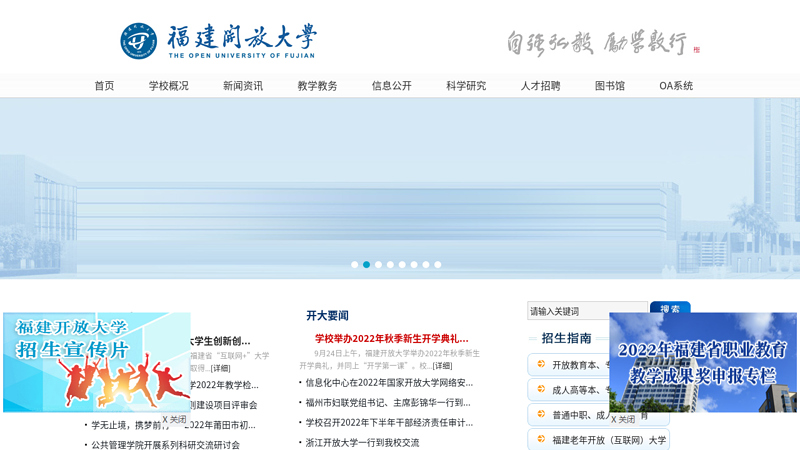Open the 科学研究 menu item
The width and height of the screenshot is (800, 450).
[x=466, y=86]
